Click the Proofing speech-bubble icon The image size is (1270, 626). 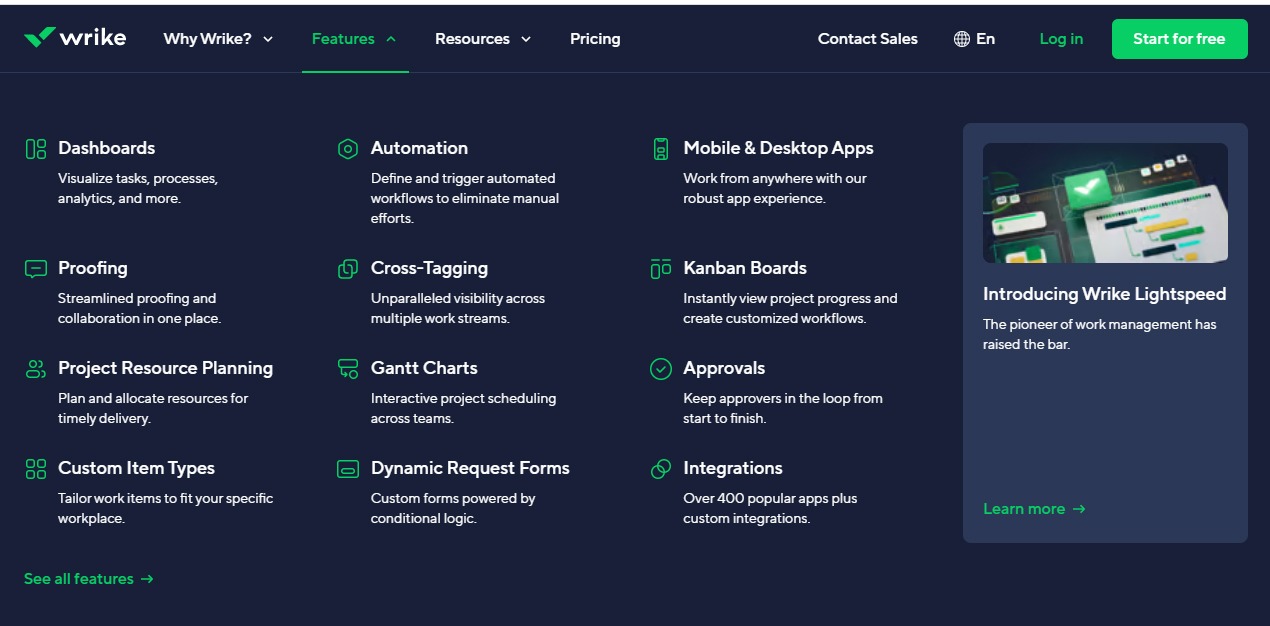coord(36,269)
